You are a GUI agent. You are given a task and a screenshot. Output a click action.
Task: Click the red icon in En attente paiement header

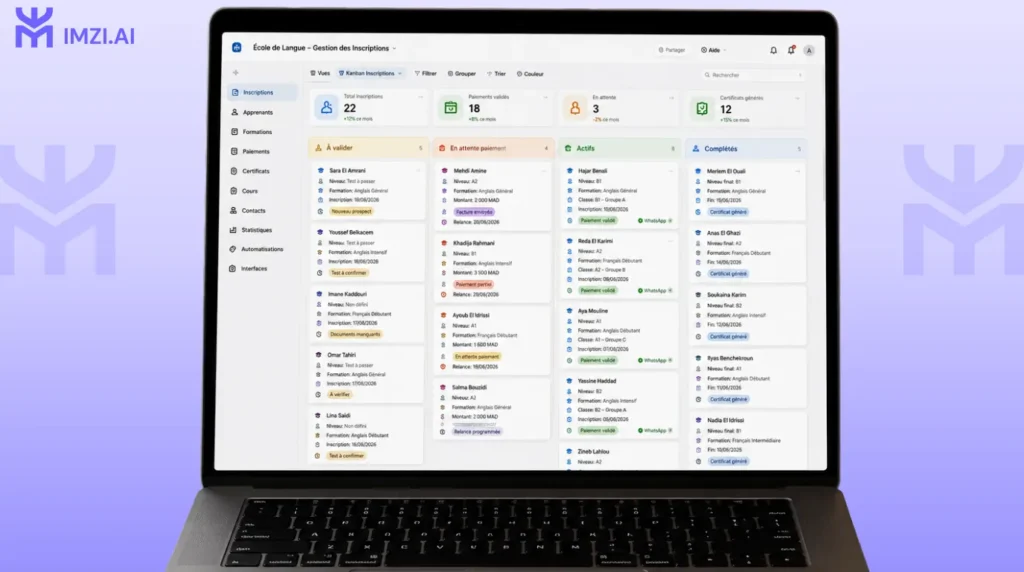point(442,148)
